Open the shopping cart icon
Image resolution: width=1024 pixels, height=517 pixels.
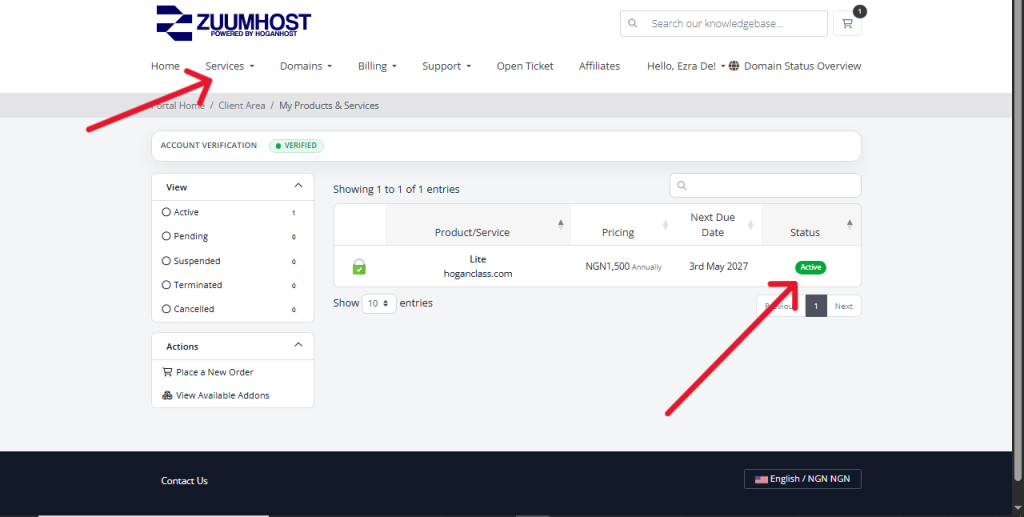tap(847, 24)
